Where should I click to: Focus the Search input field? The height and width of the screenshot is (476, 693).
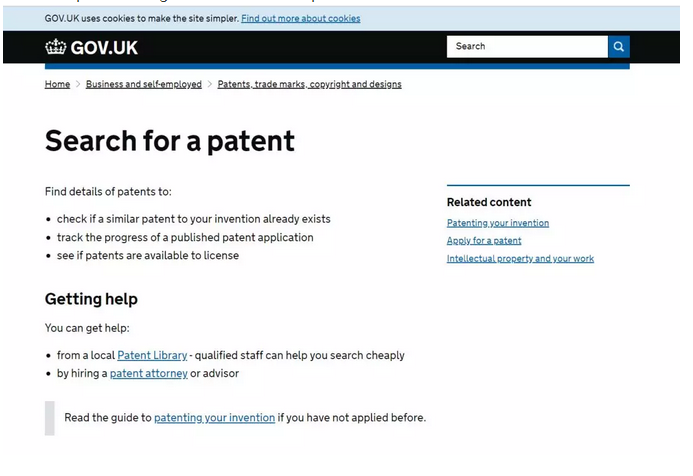[527, 46]
